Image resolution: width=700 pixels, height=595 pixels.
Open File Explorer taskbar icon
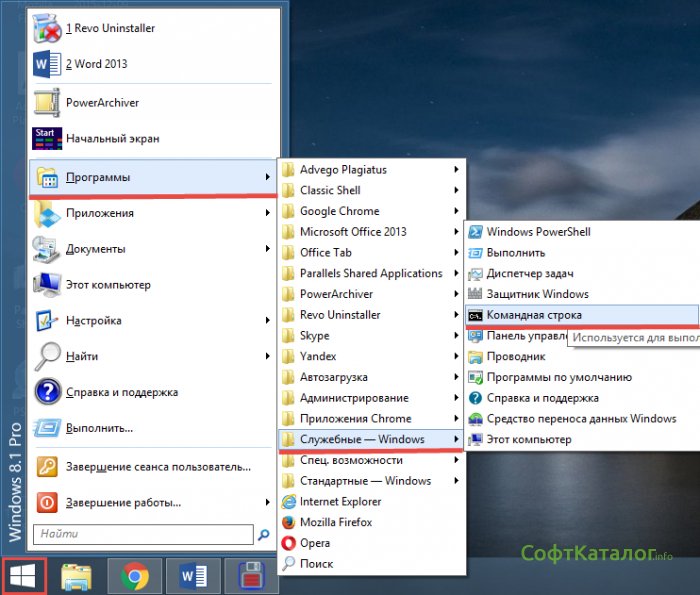(78, 577)
